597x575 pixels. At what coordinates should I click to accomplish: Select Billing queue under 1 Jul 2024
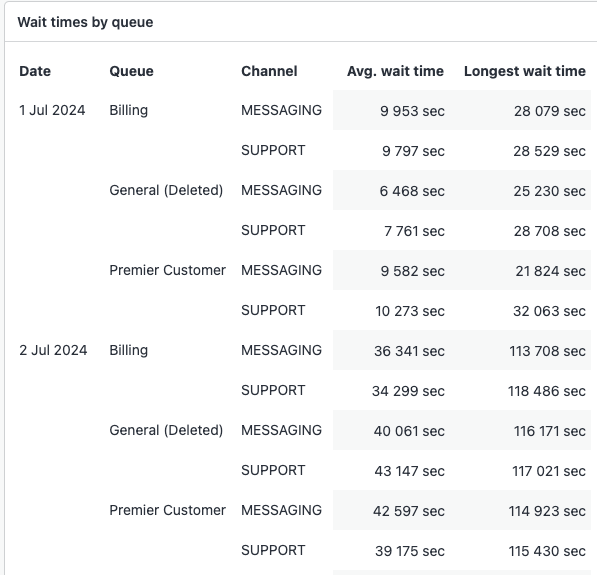click(129, 110)
